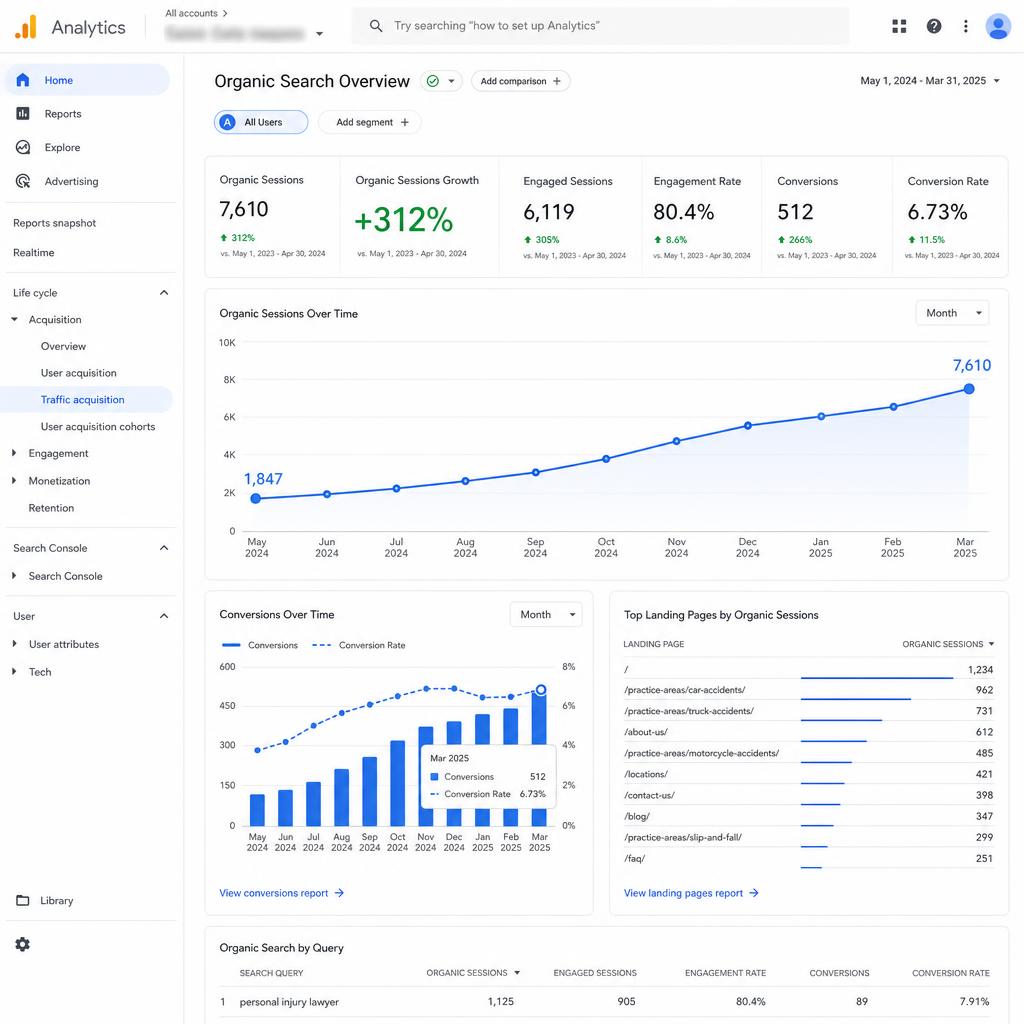The width and height of the screenshot is (1024, 1024).
Task: Open Reports snapshot
Action: 54,223
